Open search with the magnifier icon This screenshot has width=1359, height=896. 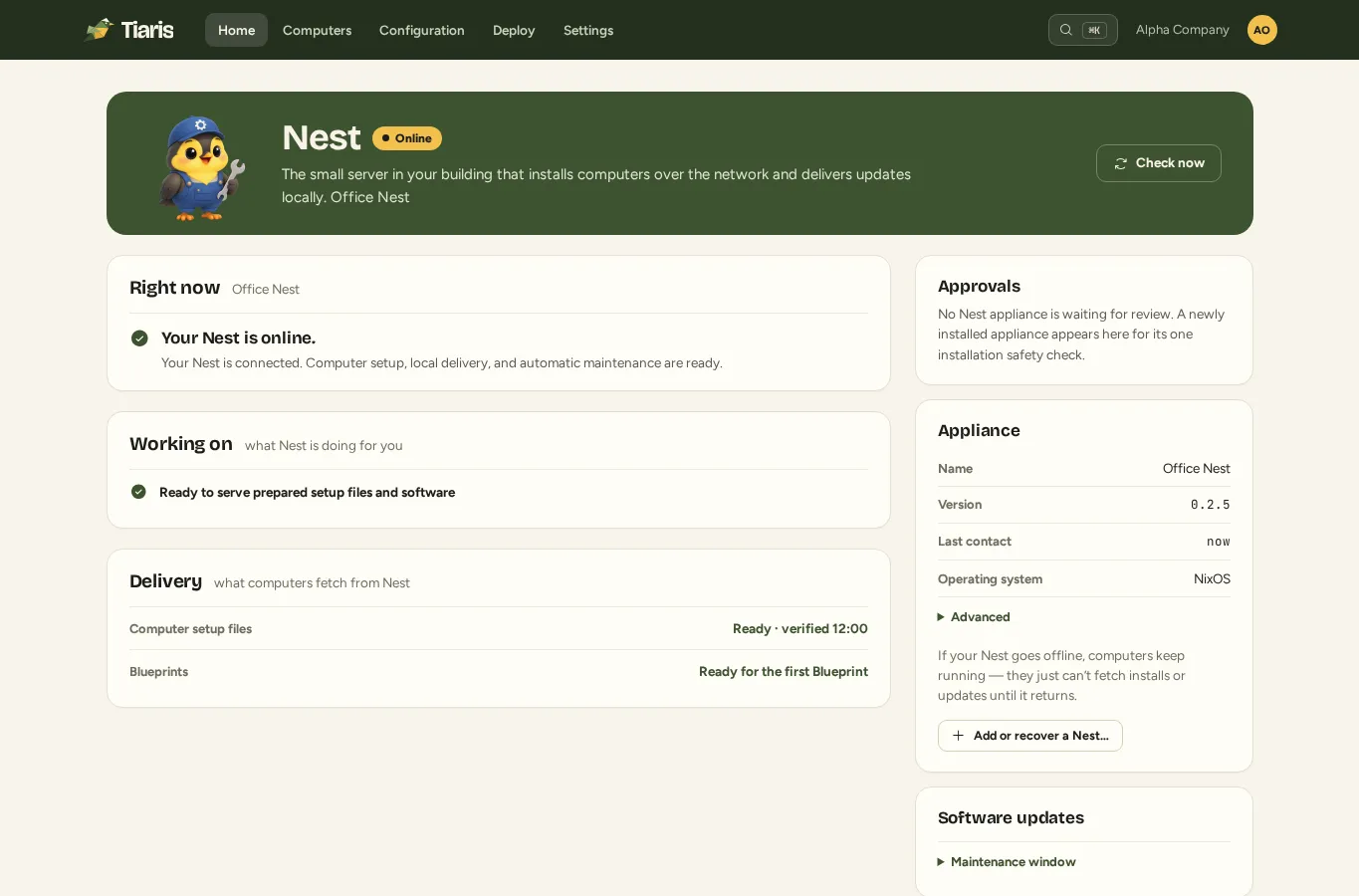[x=1065, y=30]
